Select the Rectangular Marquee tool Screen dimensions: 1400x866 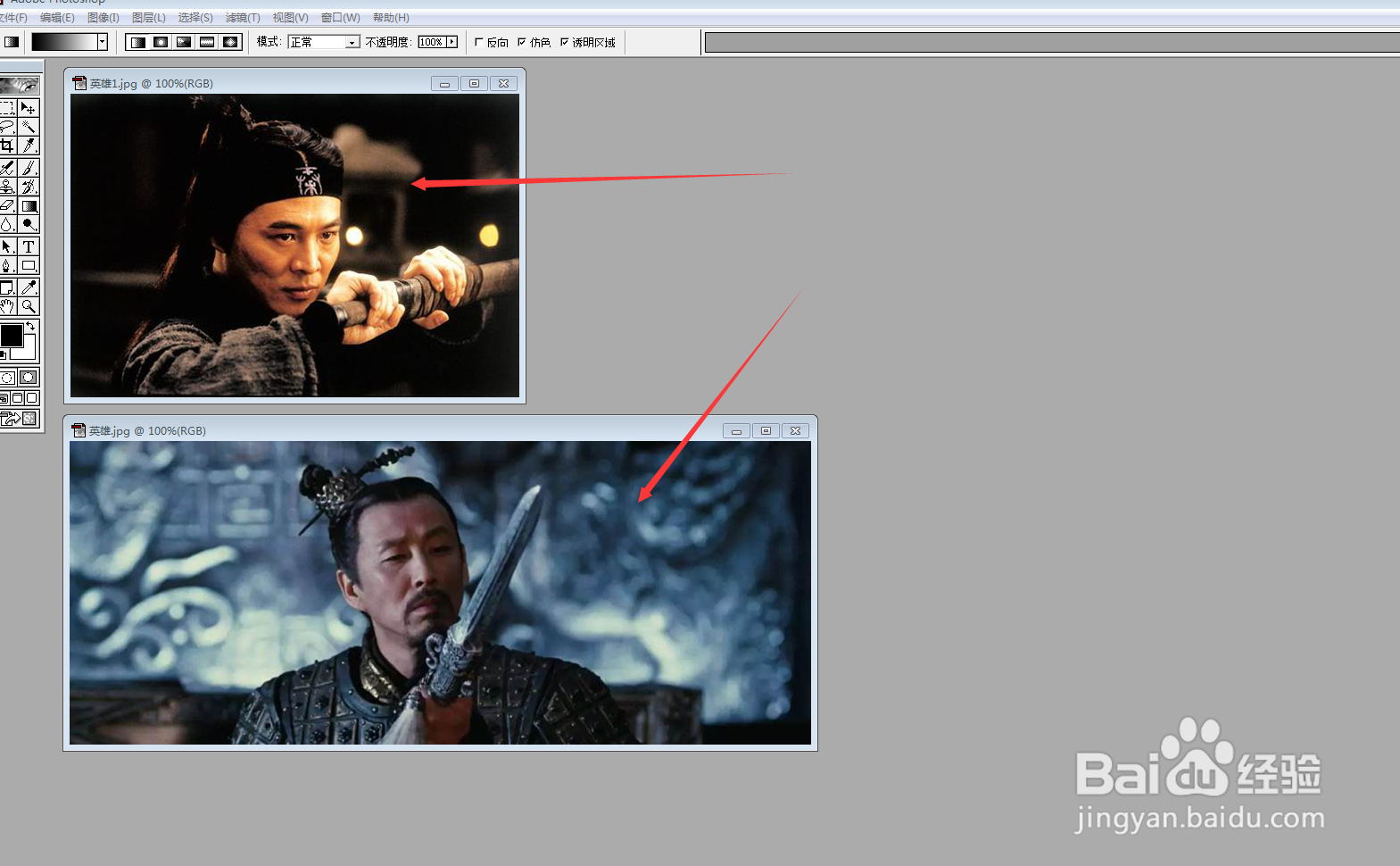click(7, 108)
